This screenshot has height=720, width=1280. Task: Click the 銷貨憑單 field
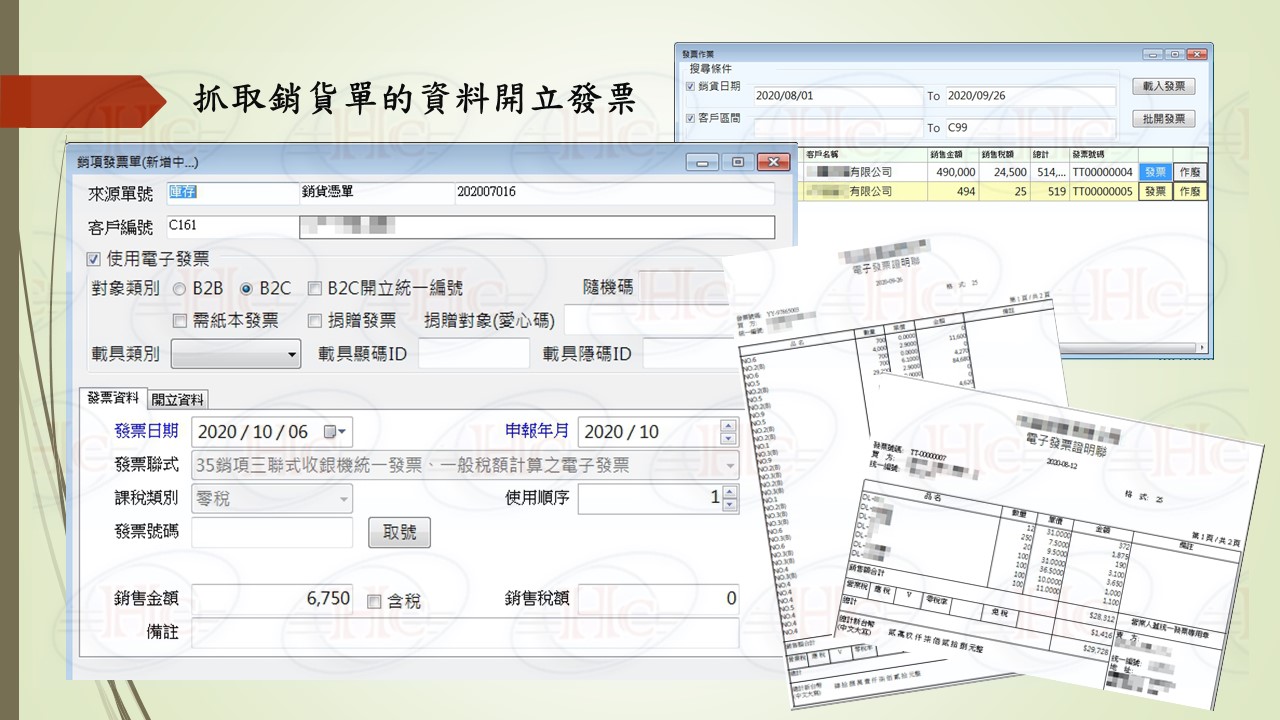pyautogui.click(x=377, y=192)
